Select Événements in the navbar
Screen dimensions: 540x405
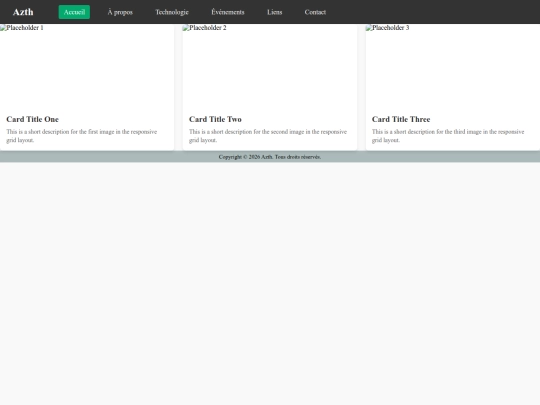228,12
